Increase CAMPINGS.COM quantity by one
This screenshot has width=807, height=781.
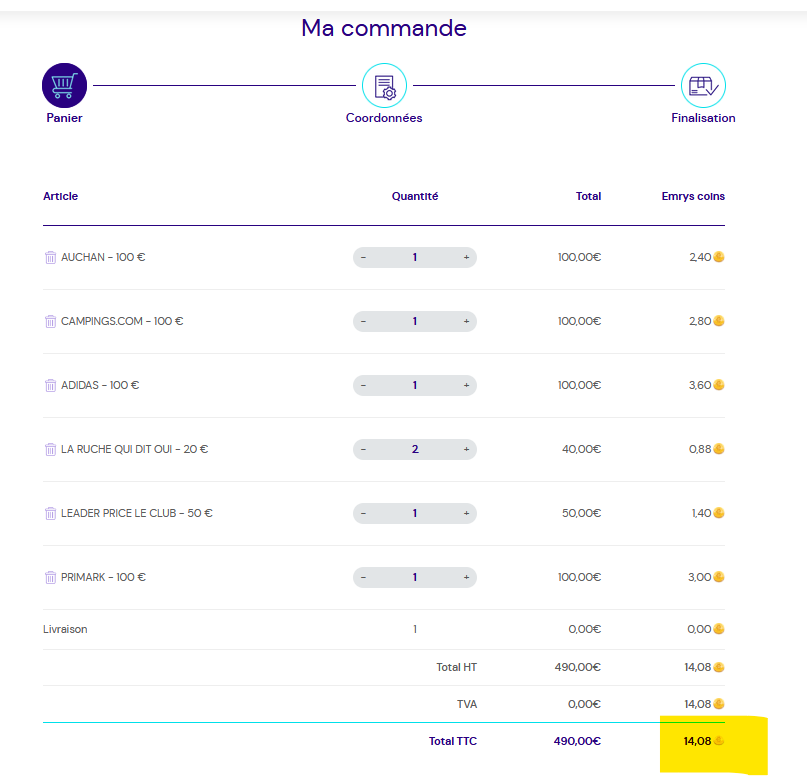466,321
